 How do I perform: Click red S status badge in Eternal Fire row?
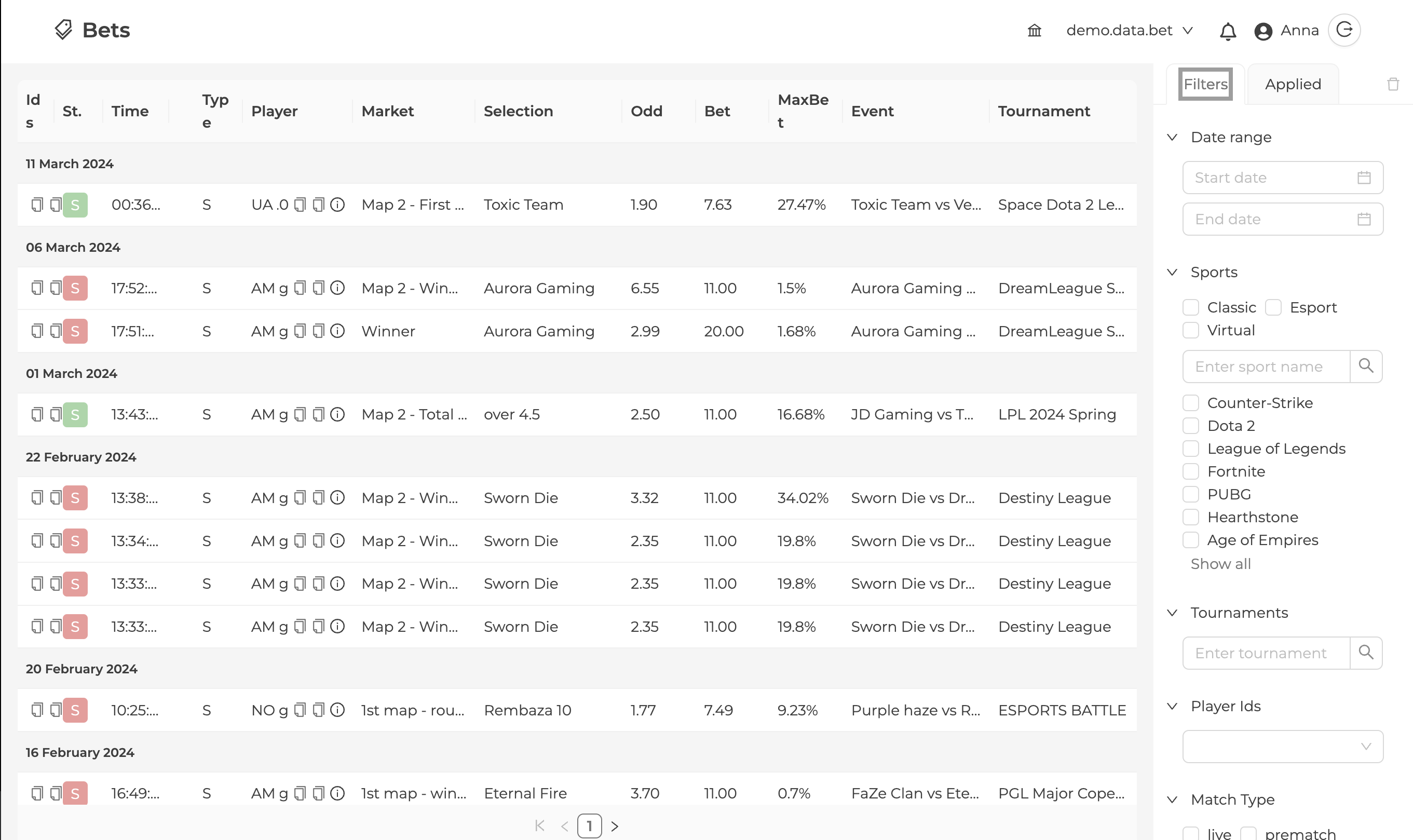point(75,793)
